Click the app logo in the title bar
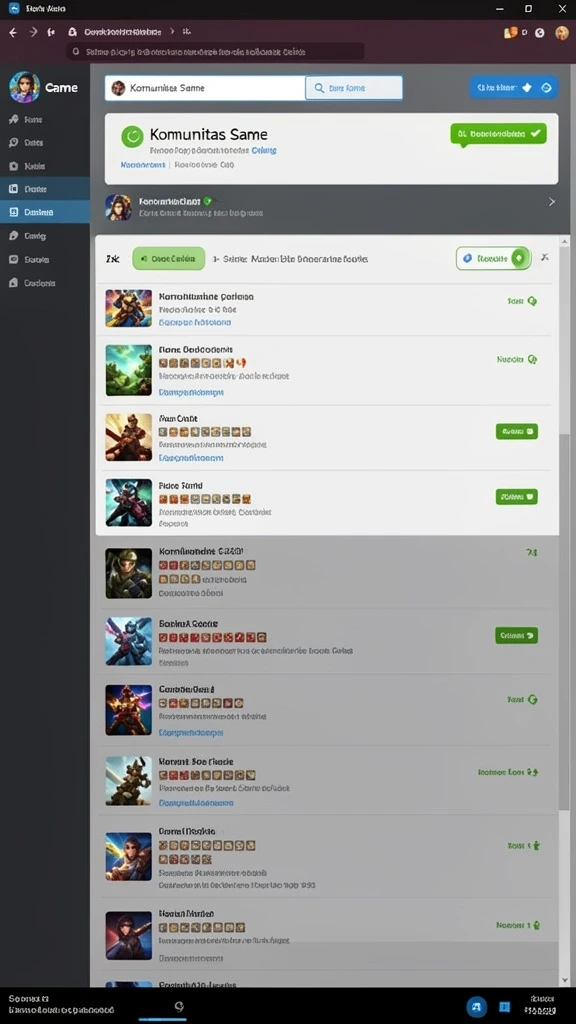This screenshot has height=1024, width=576. (14, 8)
